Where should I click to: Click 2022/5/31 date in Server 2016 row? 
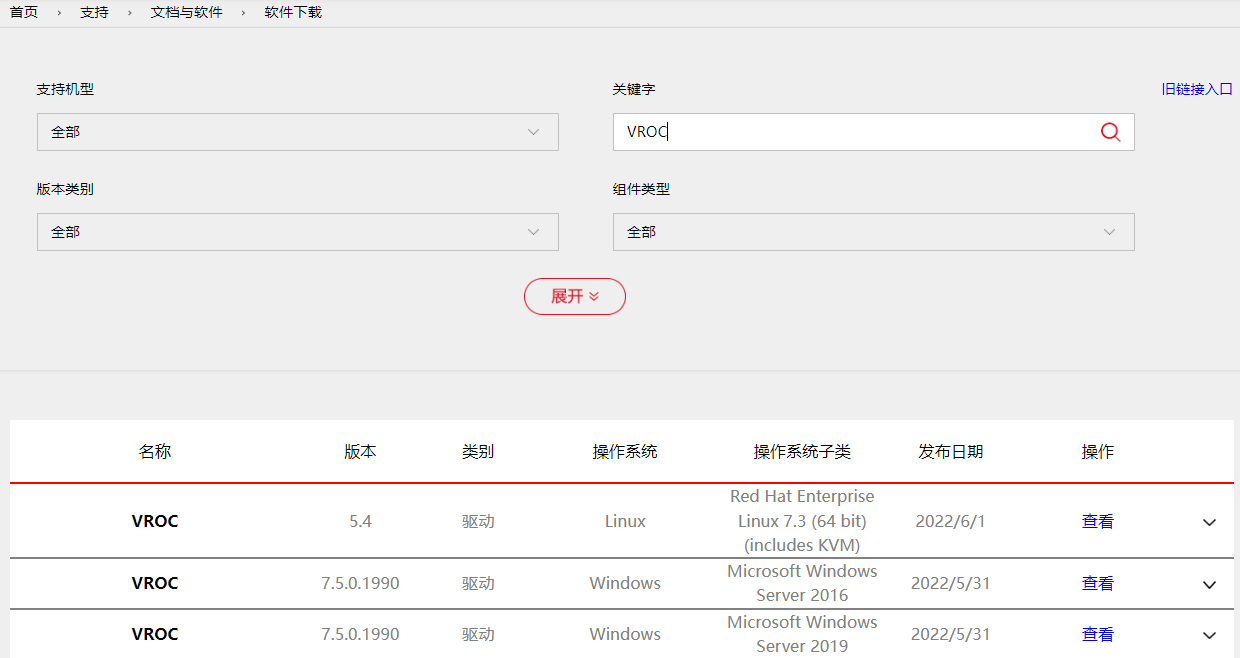951,583
